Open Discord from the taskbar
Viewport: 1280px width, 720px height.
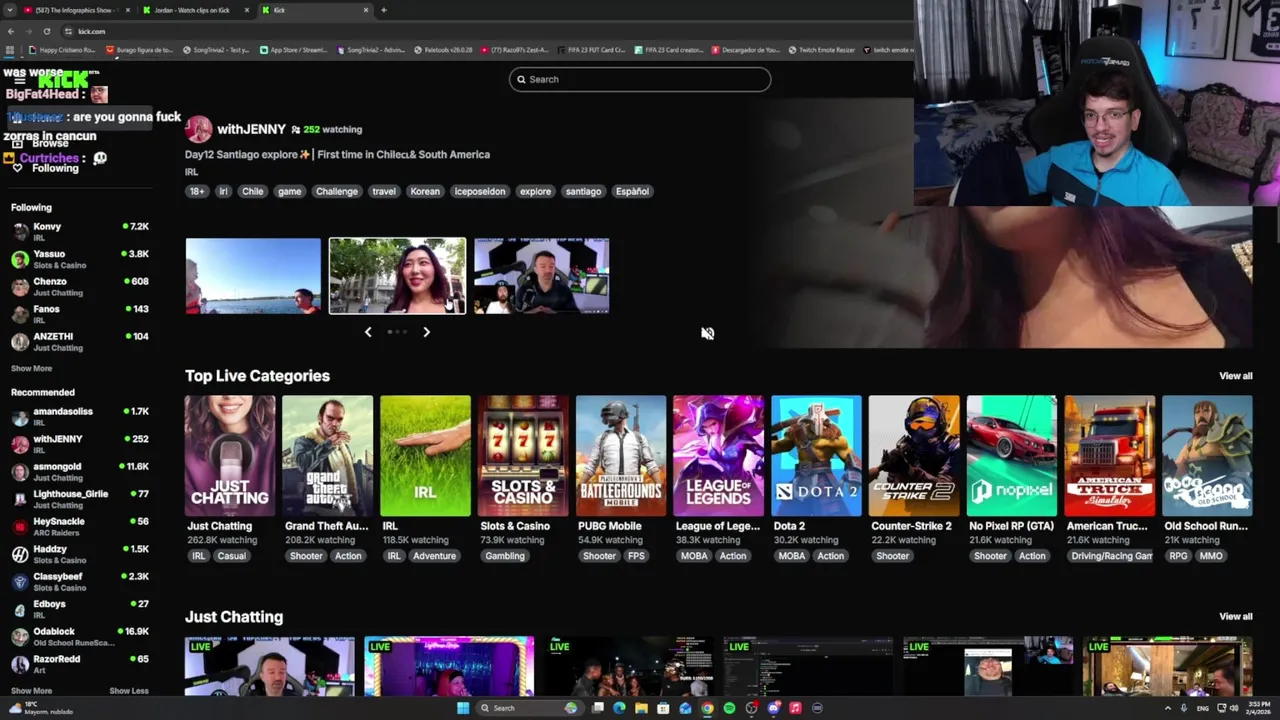pyautogui.click(x=773, y=708)
